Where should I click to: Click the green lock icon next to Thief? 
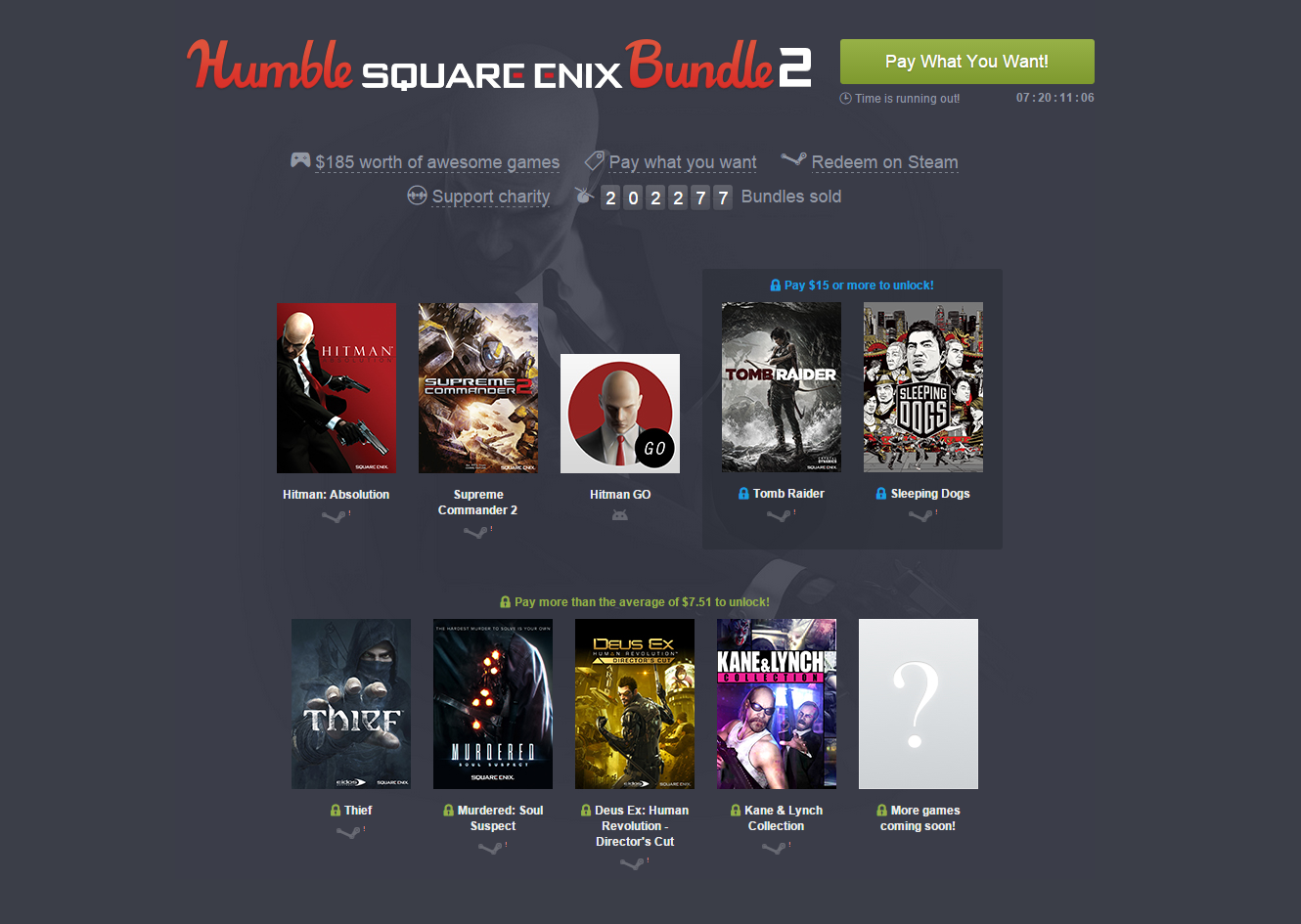(x=336, y=811)
